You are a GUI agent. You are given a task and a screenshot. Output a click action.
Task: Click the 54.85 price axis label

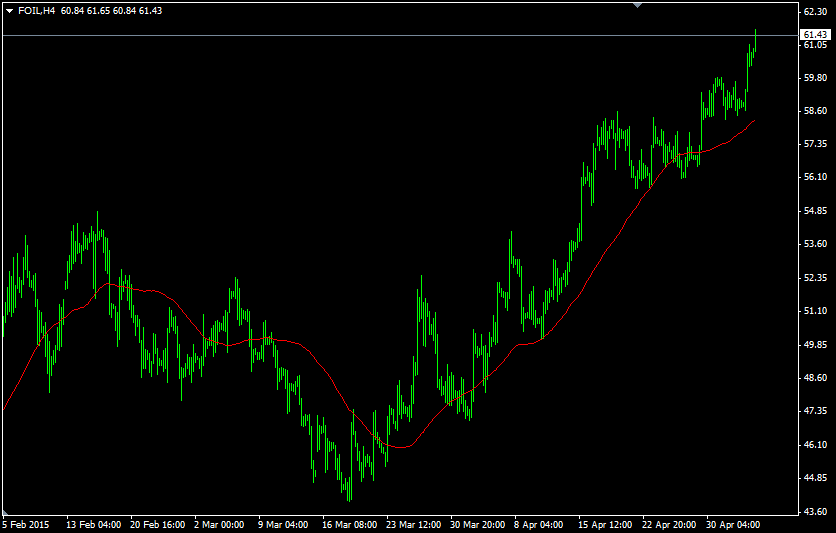pos(815,211)
